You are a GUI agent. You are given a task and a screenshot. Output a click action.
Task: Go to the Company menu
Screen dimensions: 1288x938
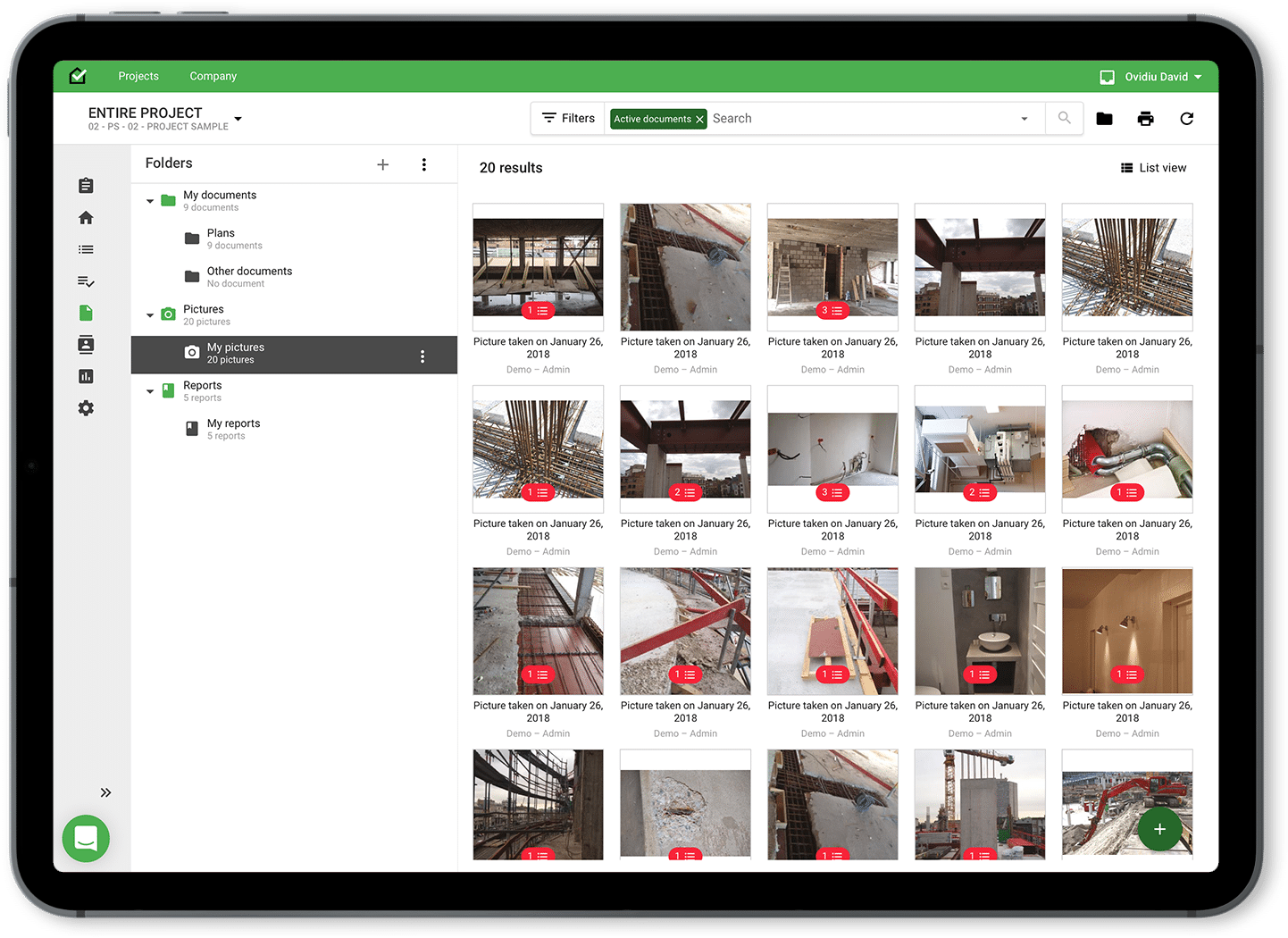tap(213, 77)
